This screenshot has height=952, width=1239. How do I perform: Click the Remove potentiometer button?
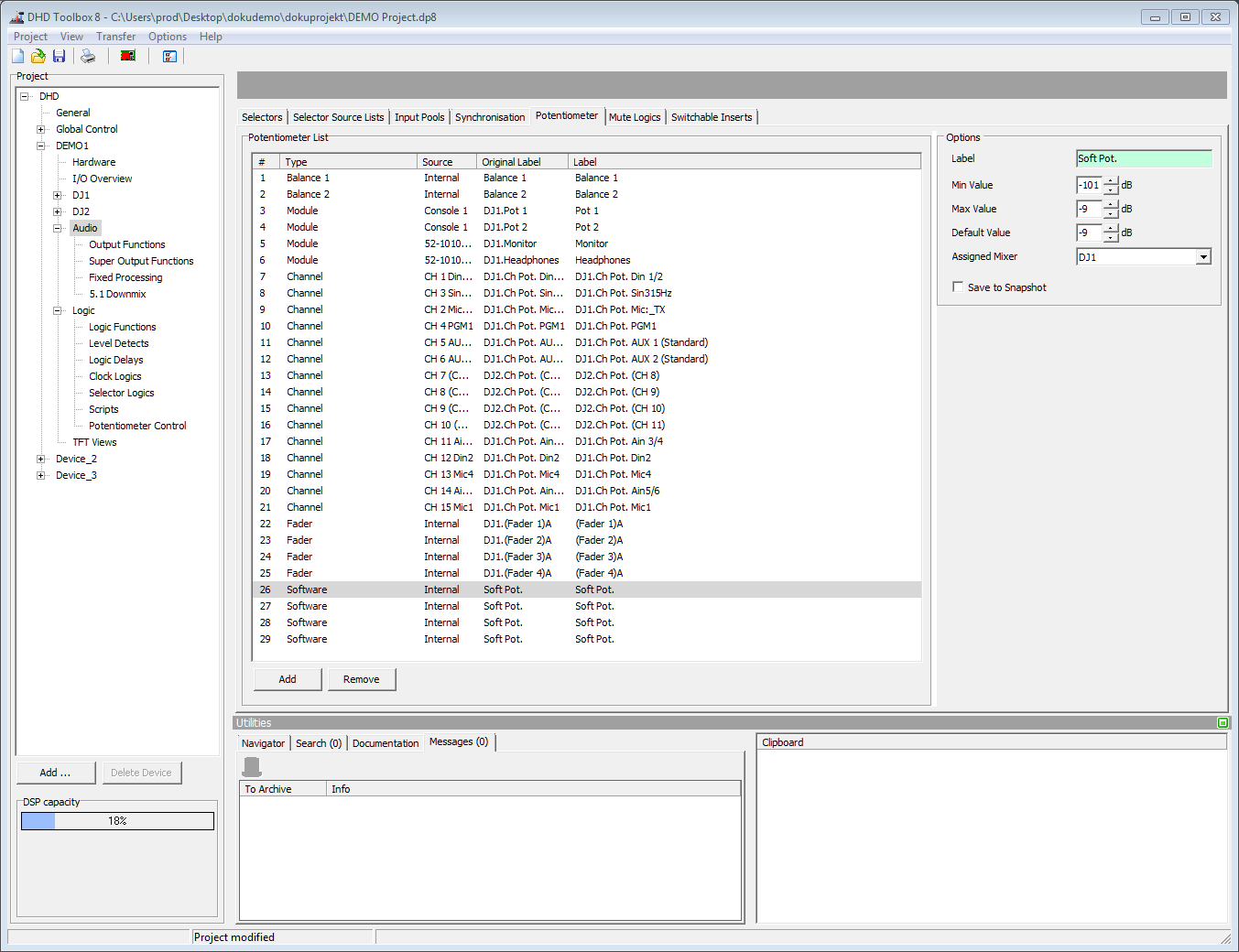click(362, 679)
